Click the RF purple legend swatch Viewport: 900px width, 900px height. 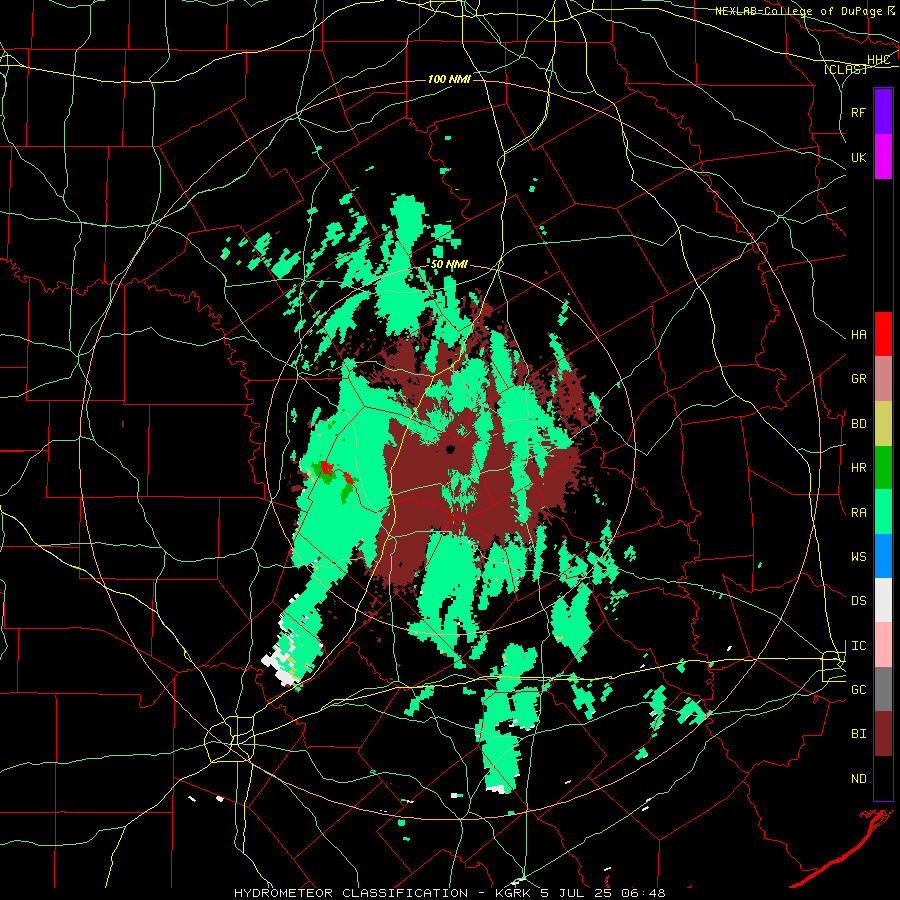click(x=883, y=111)
